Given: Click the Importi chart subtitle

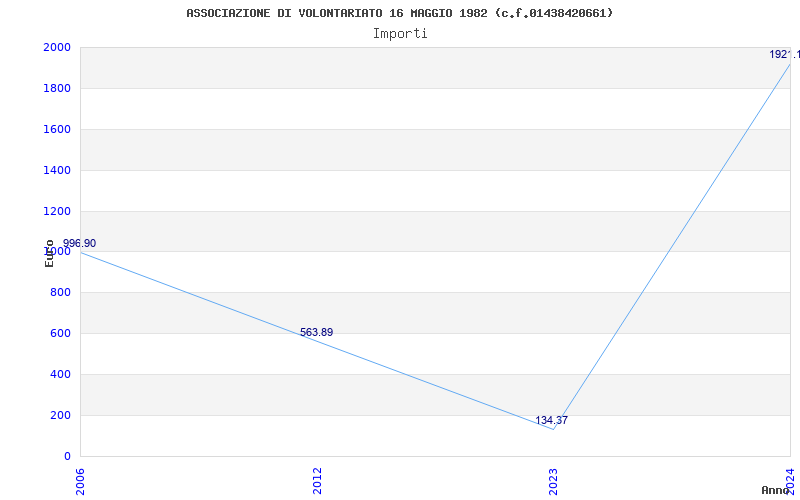Looking at the screenshot, I should [400, 34].
